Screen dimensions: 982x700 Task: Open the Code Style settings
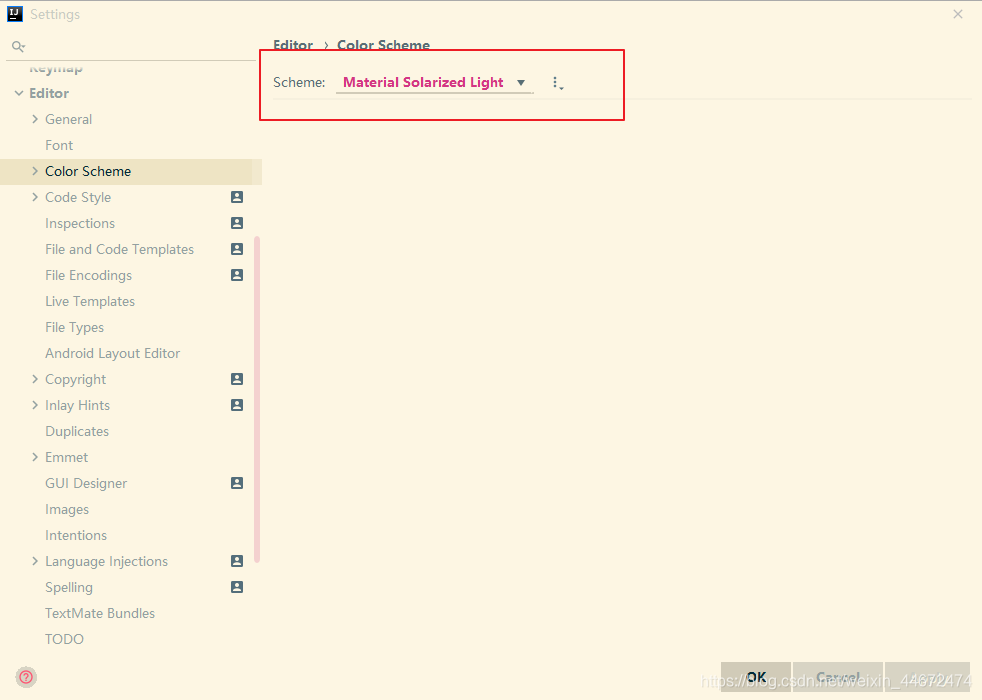[x=78, y=197]
